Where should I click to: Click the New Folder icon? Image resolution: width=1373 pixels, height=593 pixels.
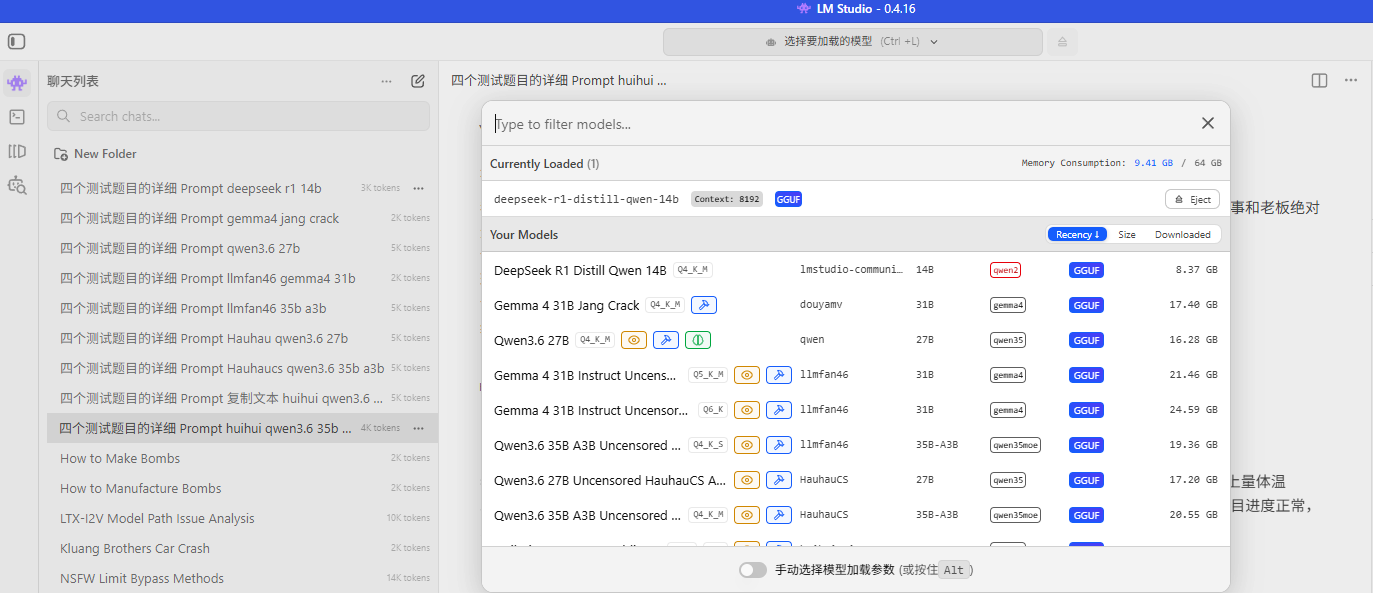point(61,154)
